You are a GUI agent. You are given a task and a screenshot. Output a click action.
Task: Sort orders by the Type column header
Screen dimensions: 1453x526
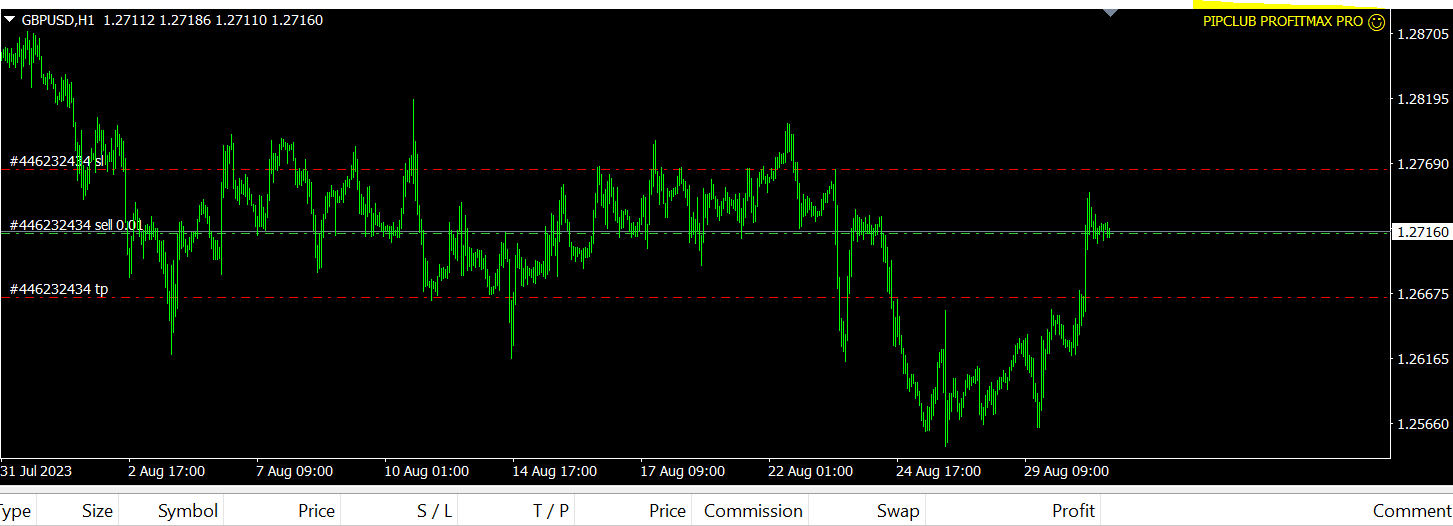coord(16,511)
